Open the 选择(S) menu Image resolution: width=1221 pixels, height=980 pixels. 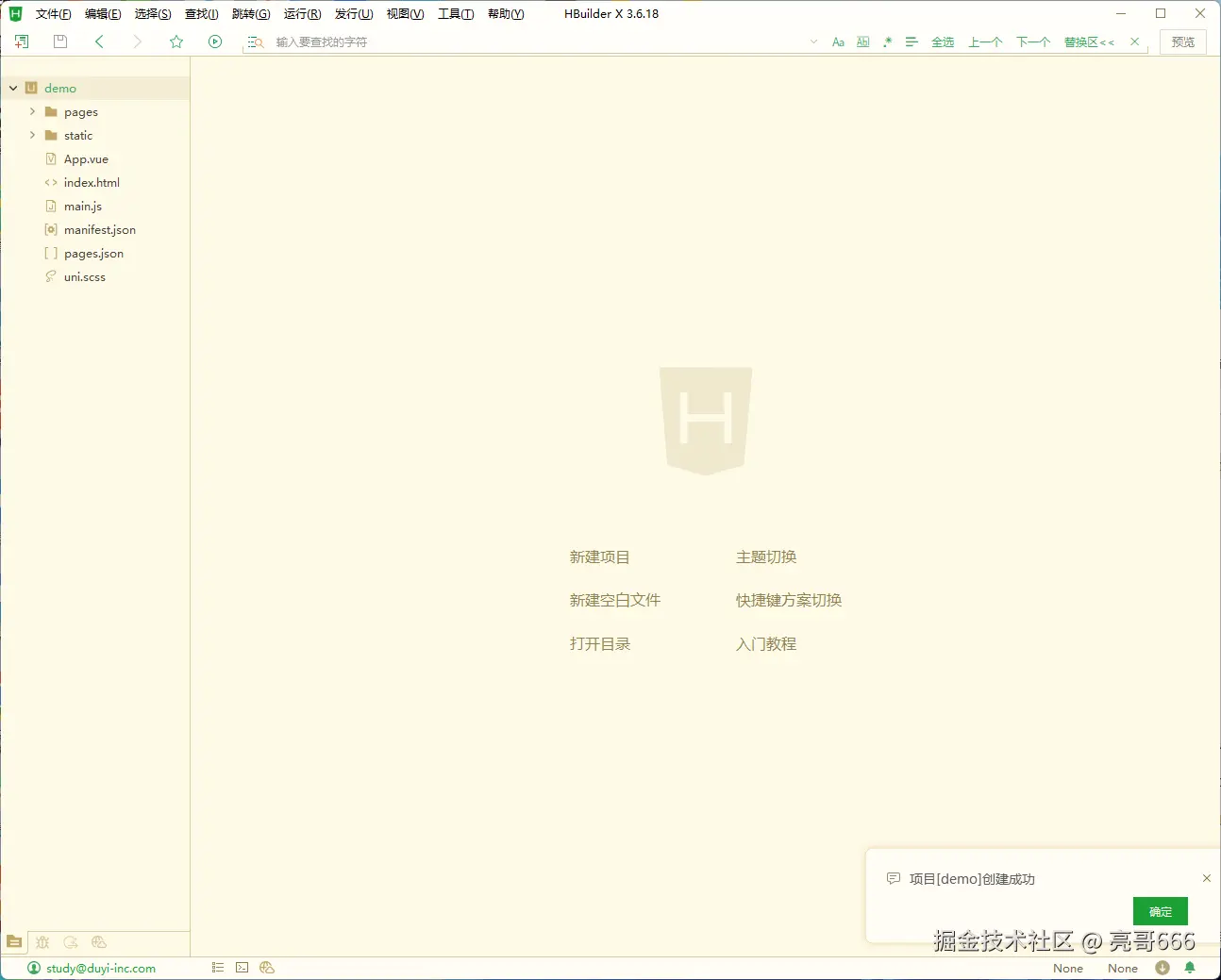tap(153, 14)
